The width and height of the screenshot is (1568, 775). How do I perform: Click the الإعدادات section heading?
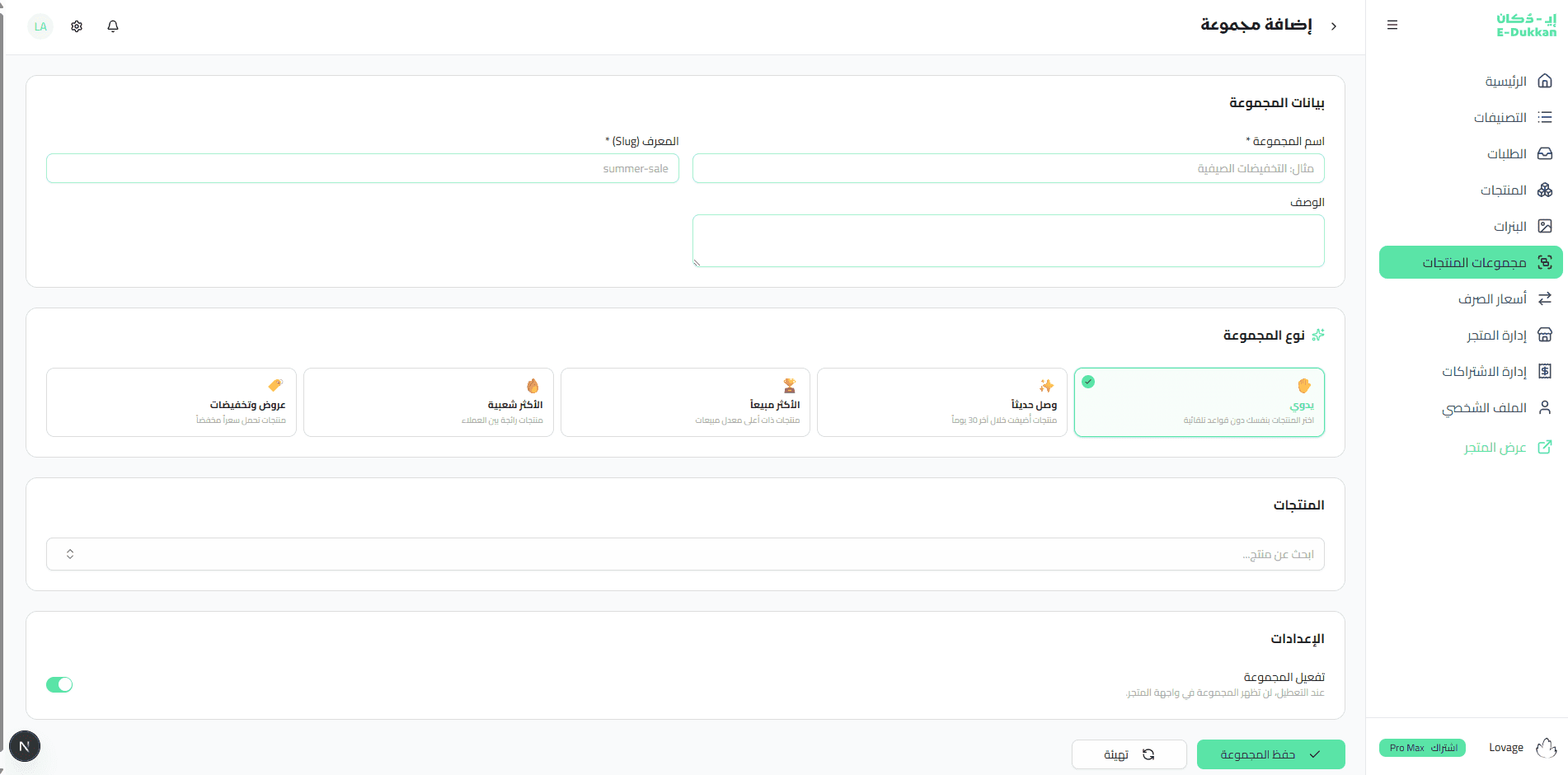pos(1298,638)
